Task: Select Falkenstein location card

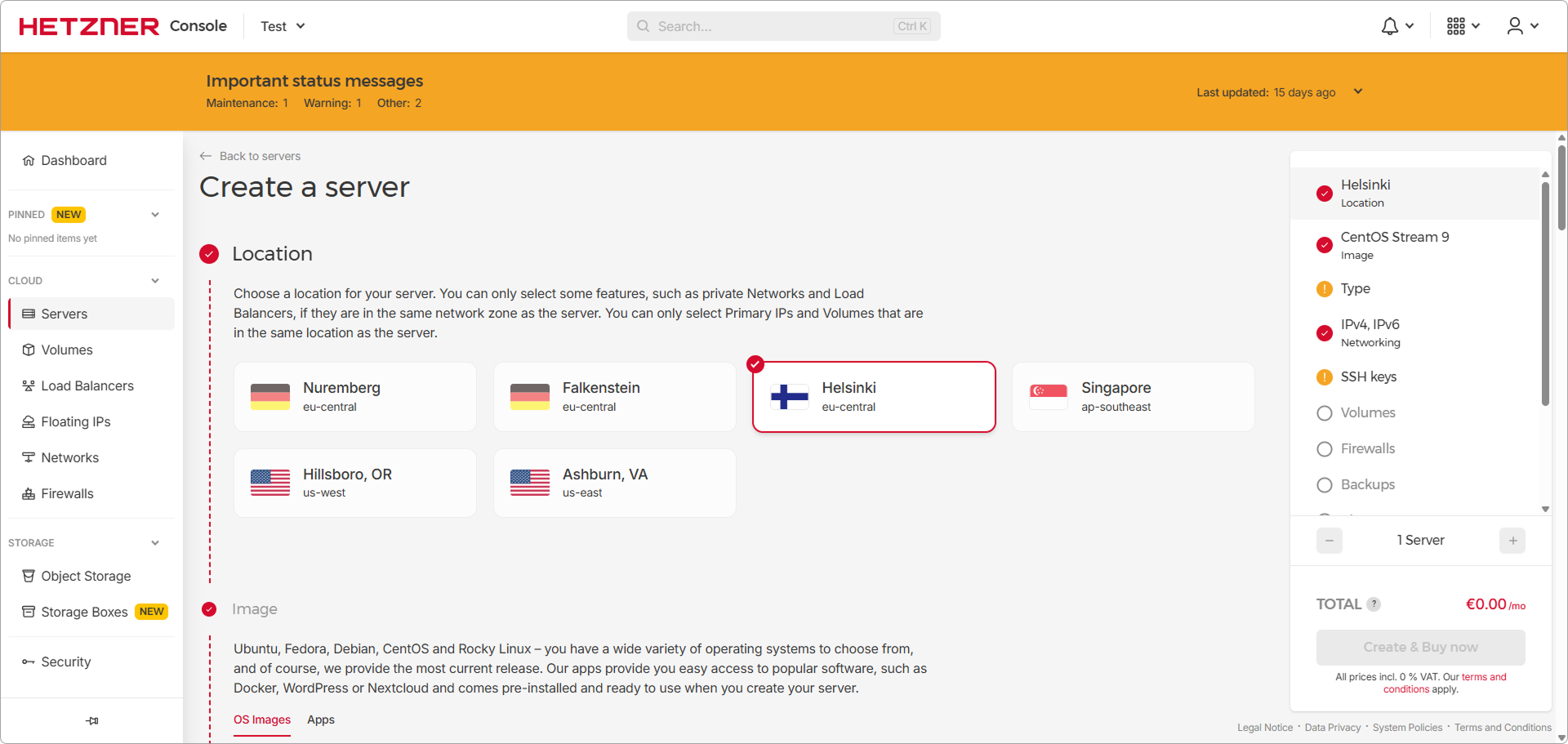Action: [x=615, y=397]
